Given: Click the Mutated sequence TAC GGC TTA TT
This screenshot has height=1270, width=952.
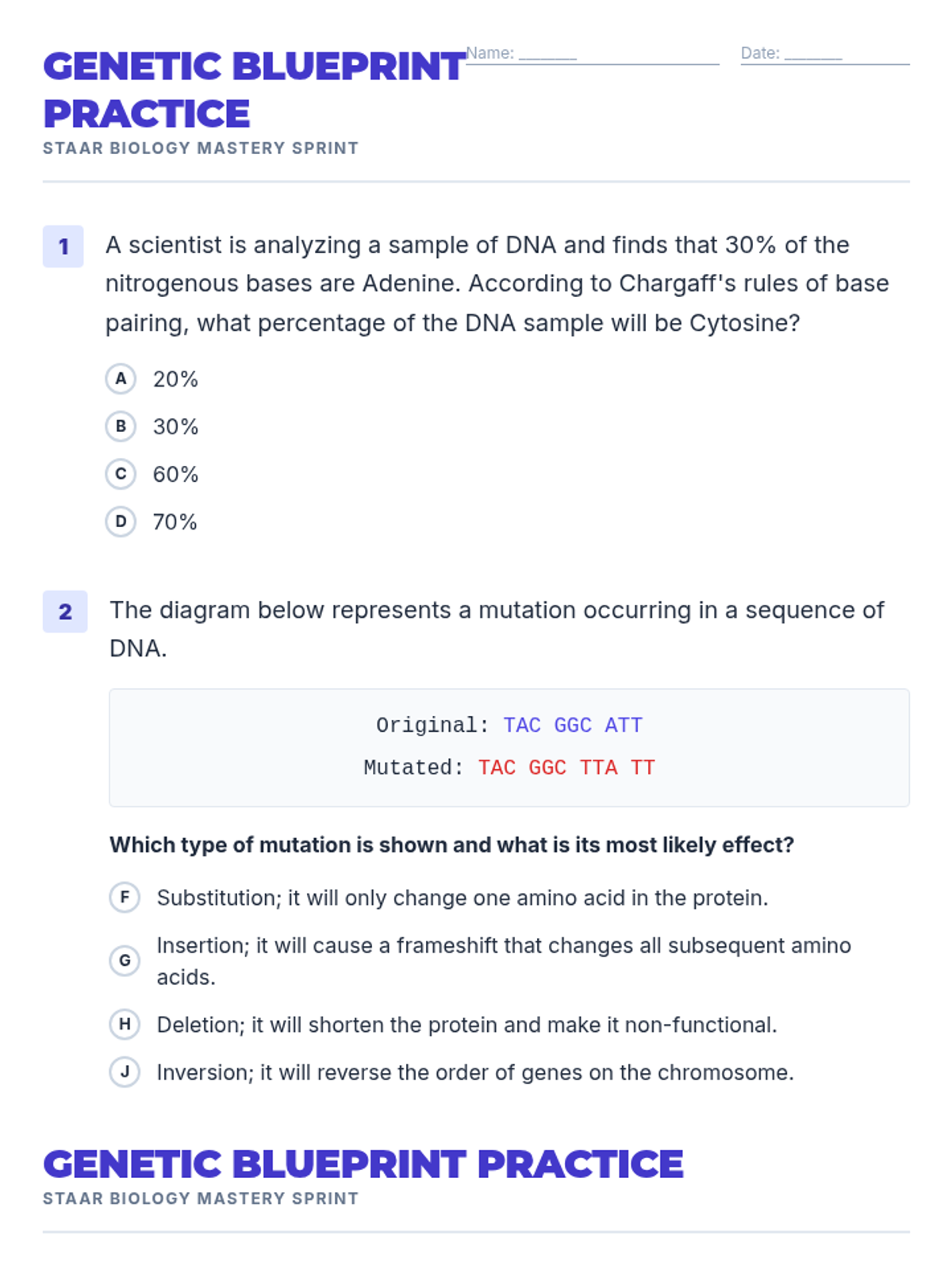Looking at the screenshot, I should click(x=566, y=768).
